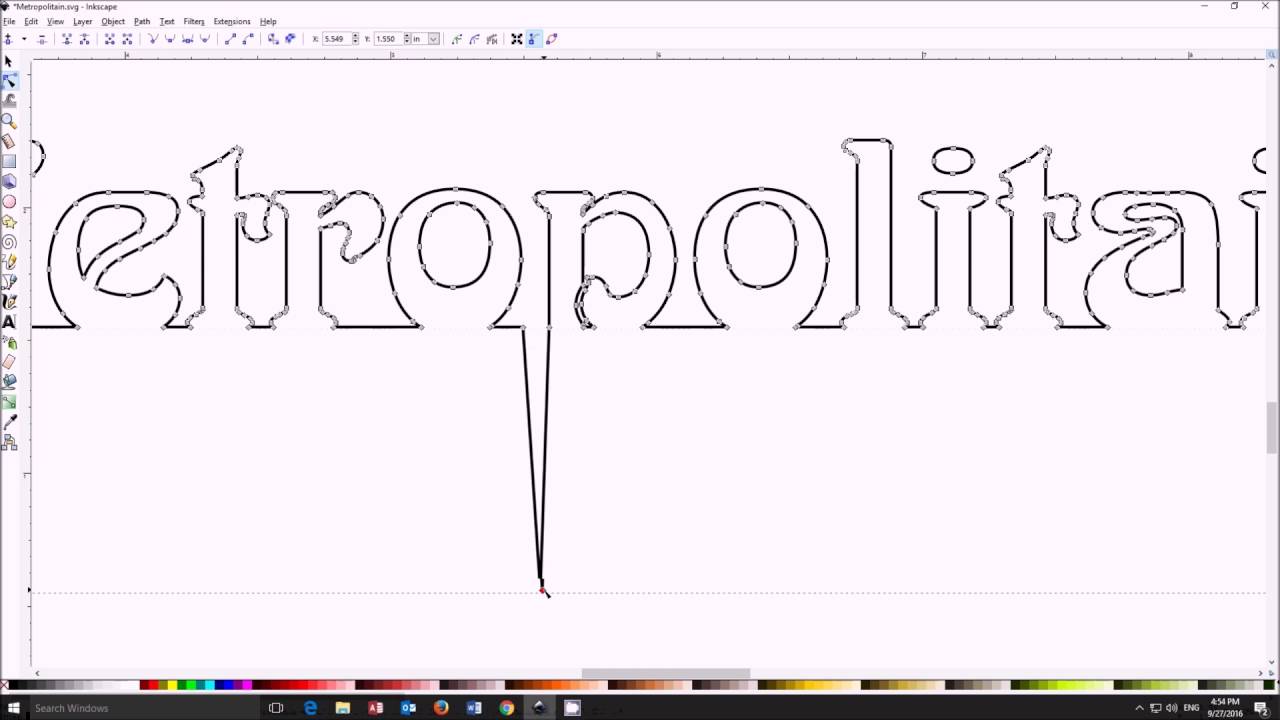Make selected nodes smooth
1280x720 pixels.
[170, 39]
